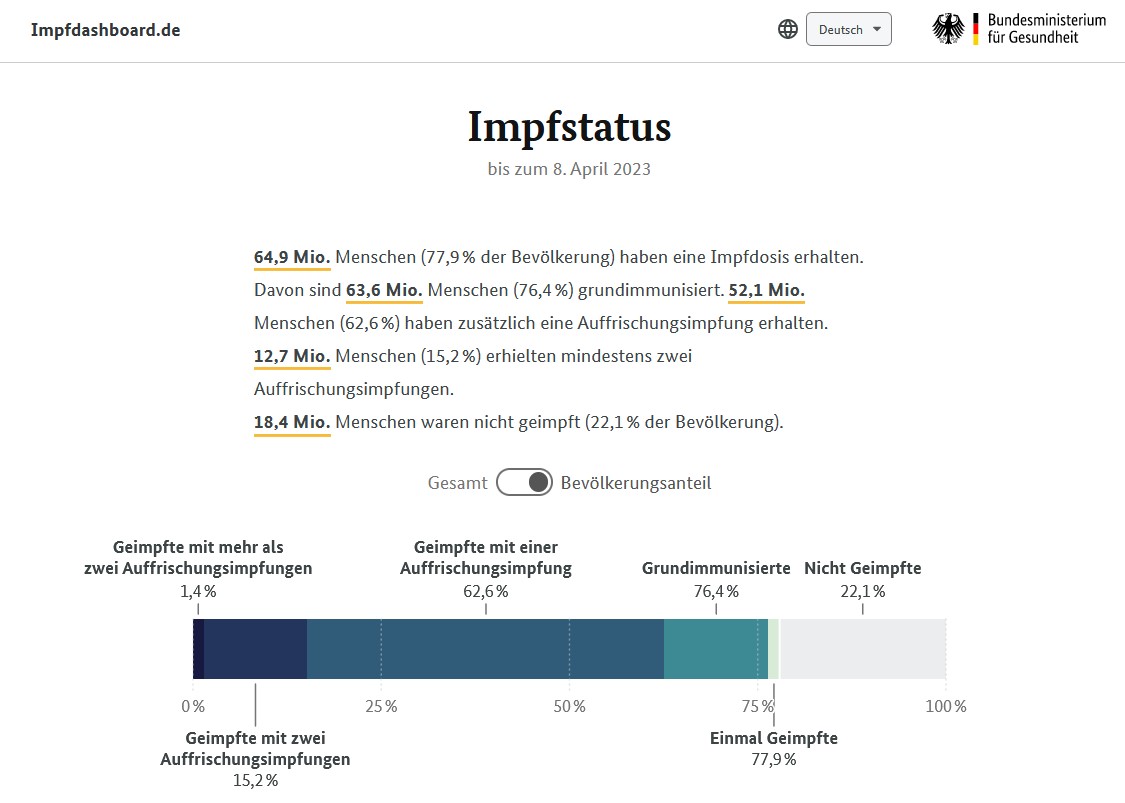1125x803 pixels.
Task: Click Bundesministerium für Gesundheit text logo
Action: point(1046,29)
